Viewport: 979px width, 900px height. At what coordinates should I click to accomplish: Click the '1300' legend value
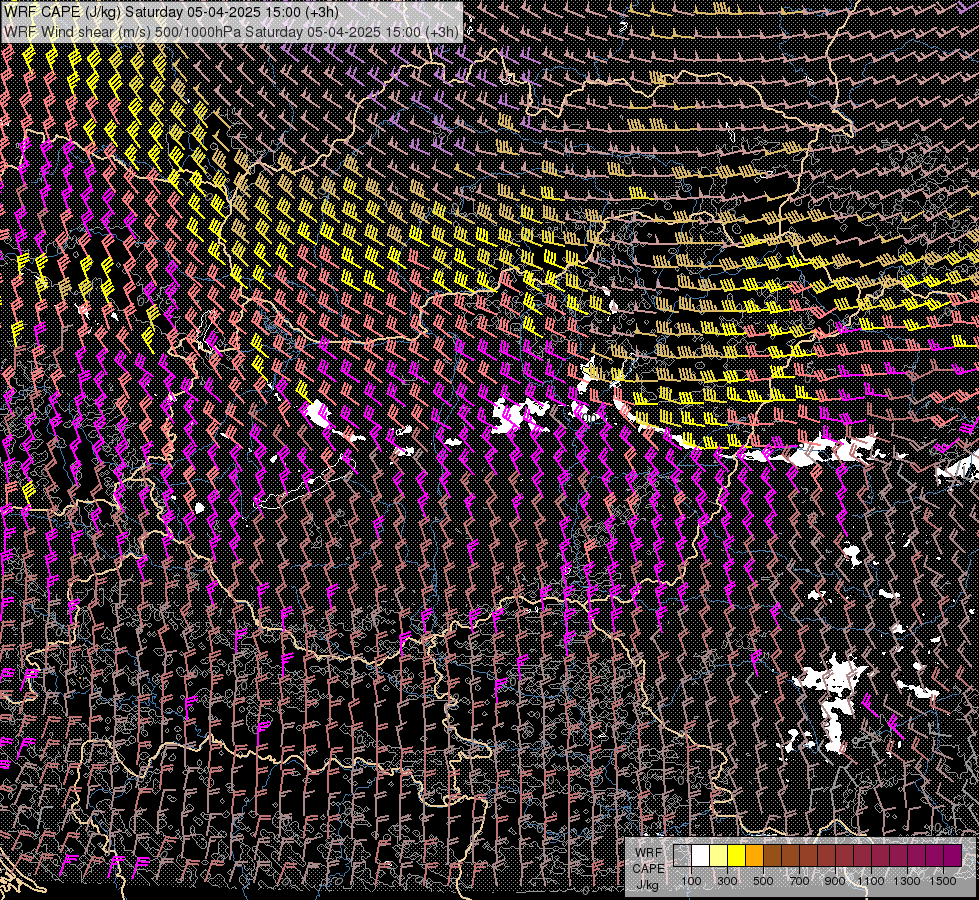click(907, 881)
